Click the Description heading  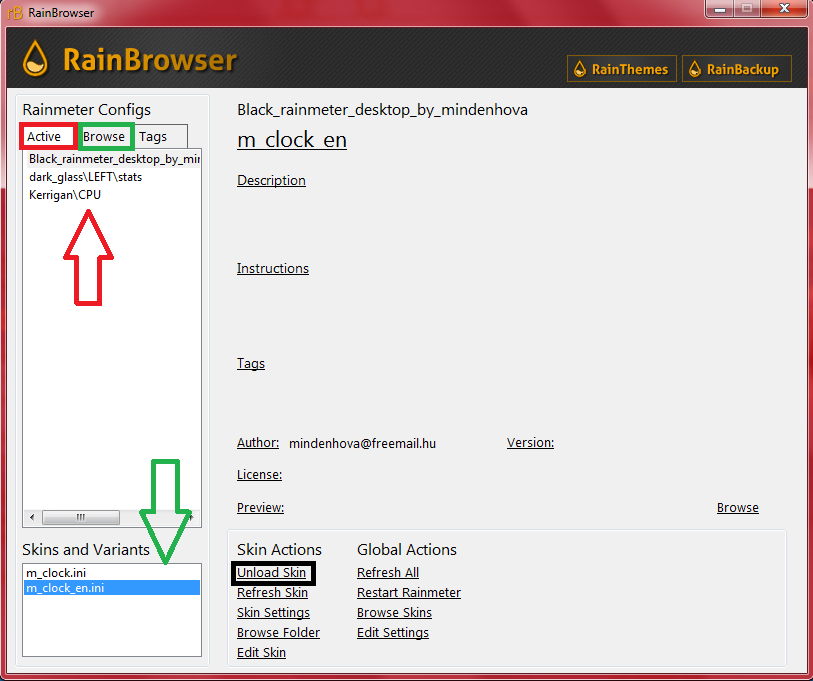coord(271,180)
